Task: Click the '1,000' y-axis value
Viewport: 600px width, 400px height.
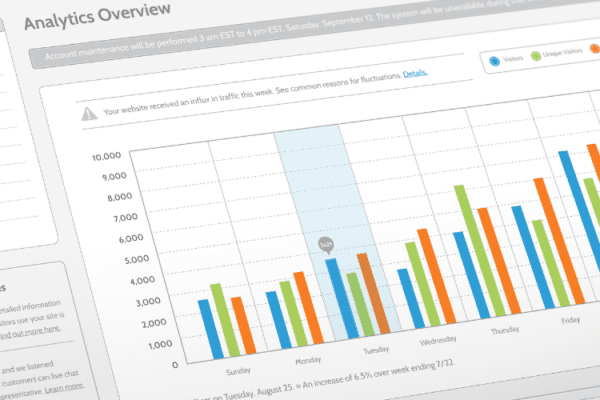Action: click(x=160, y=345)
